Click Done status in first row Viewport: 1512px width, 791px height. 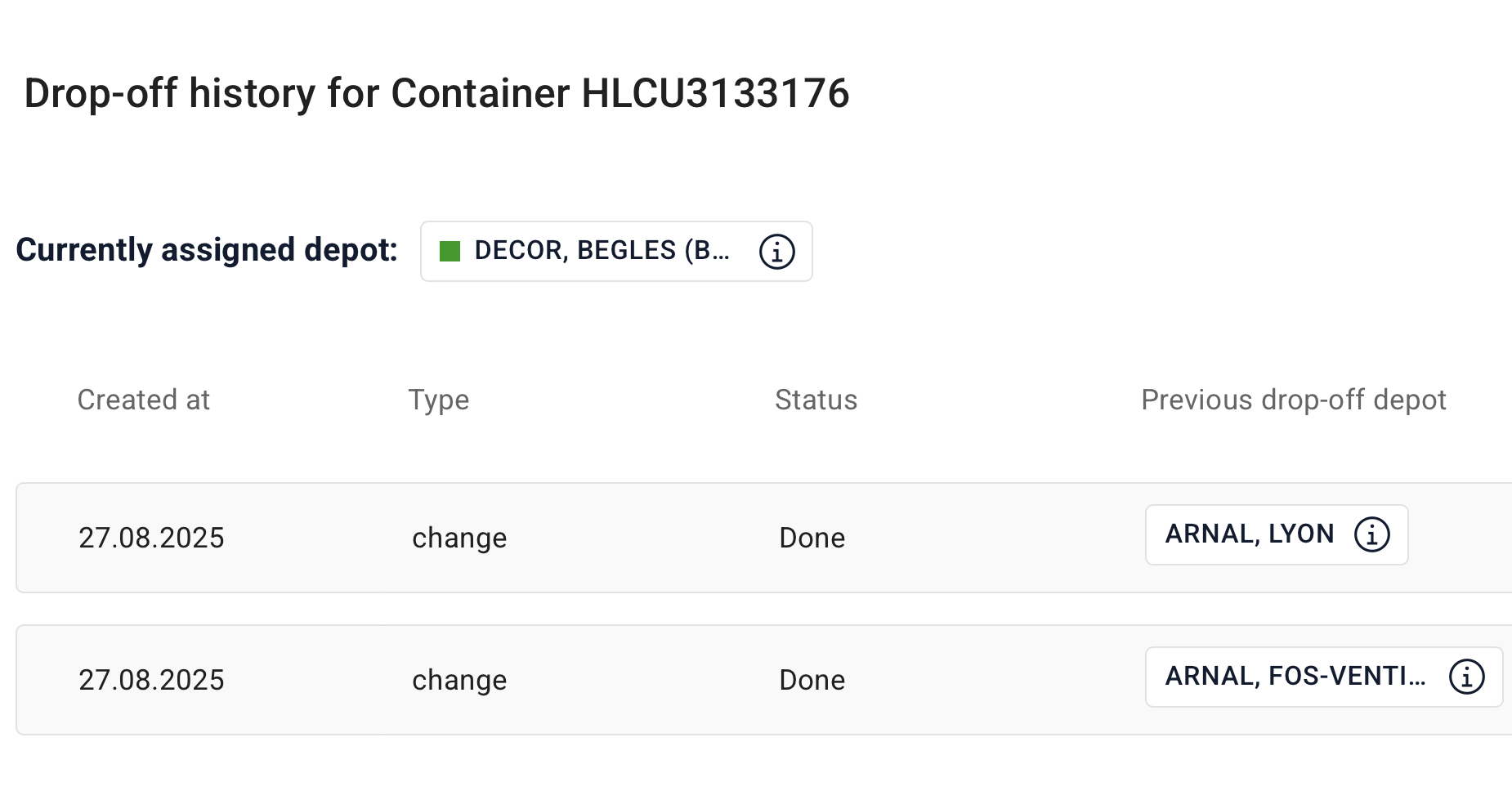(x=812, y=538)
